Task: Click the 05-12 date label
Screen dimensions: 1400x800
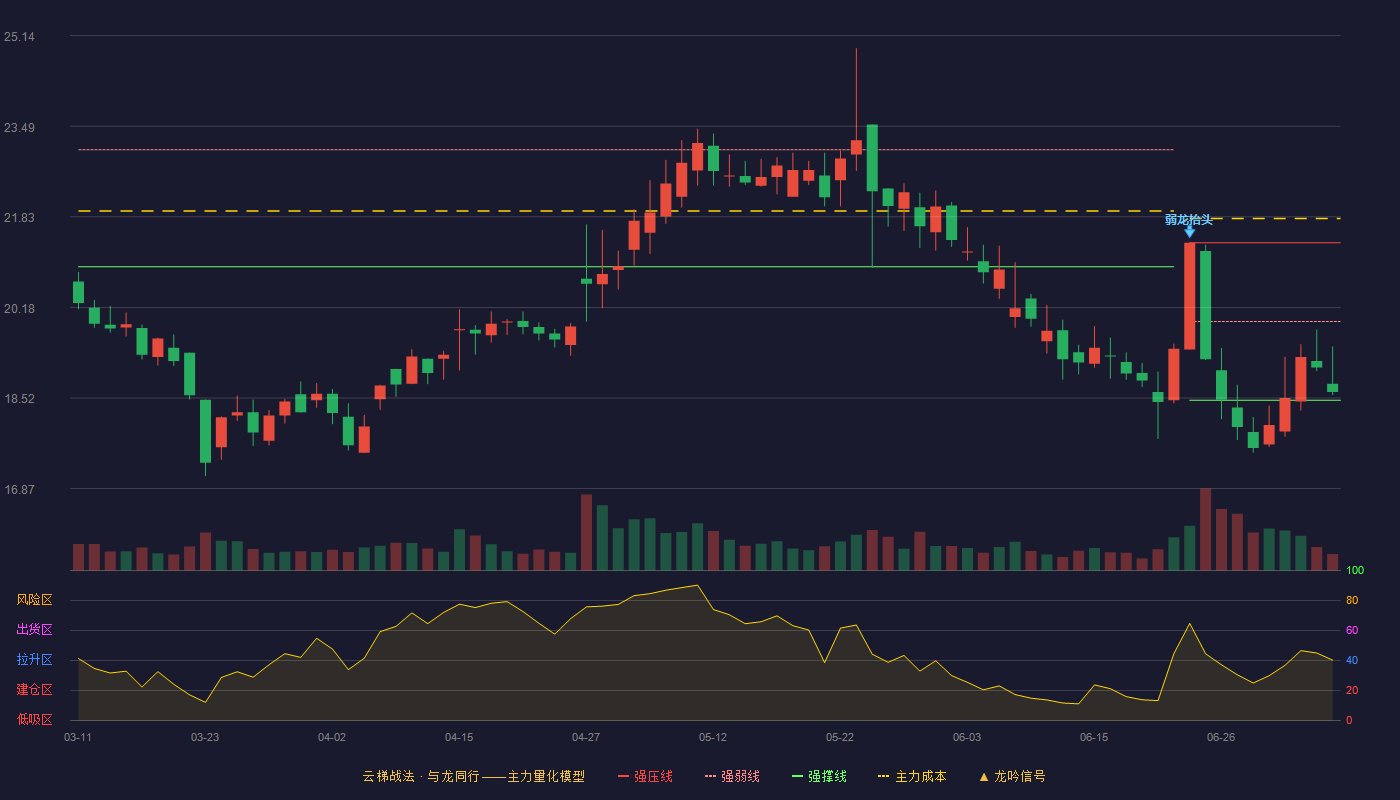Action: coord(713,737)
